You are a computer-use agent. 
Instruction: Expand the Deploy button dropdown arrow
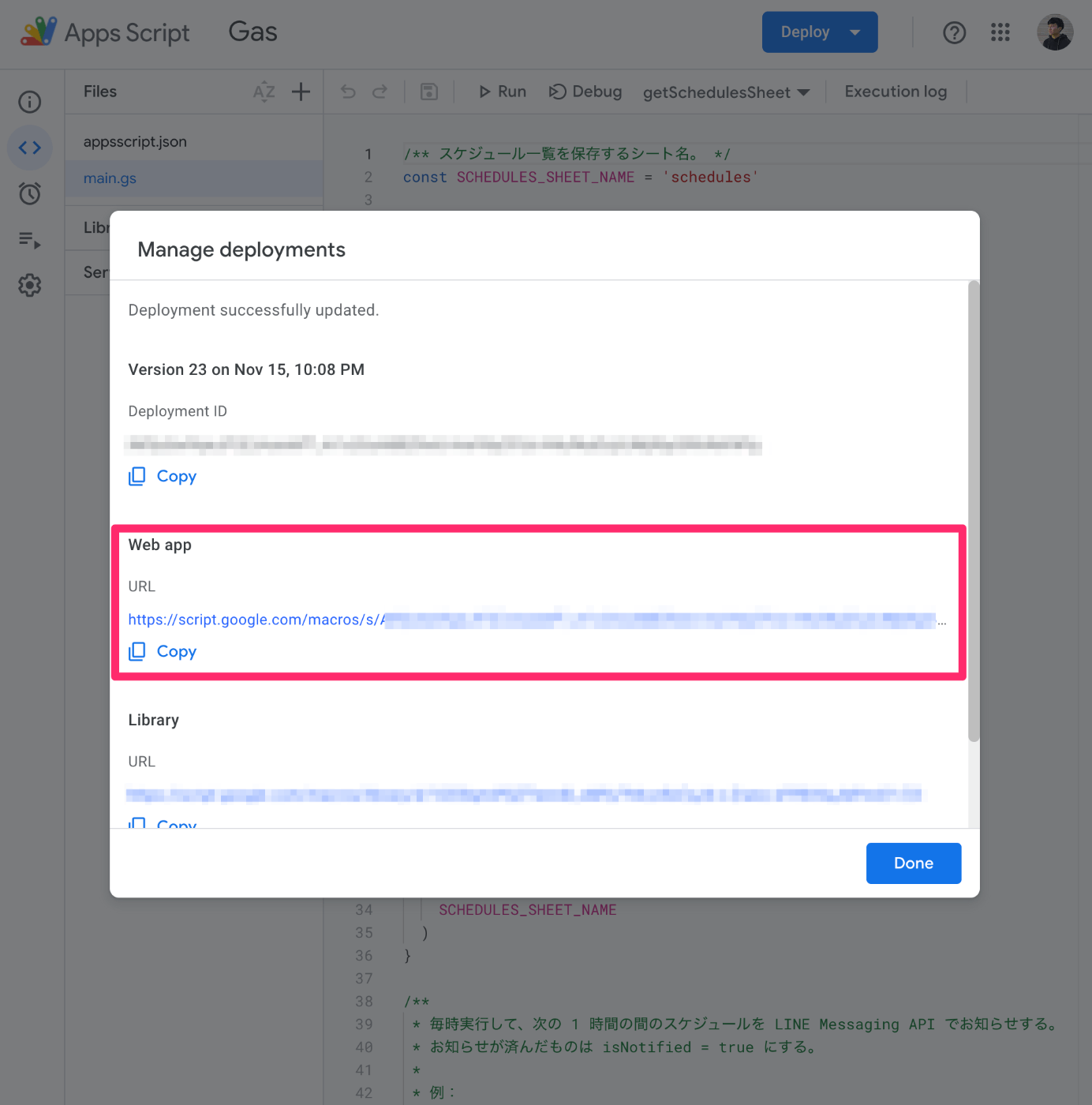(x=855, y=32)
